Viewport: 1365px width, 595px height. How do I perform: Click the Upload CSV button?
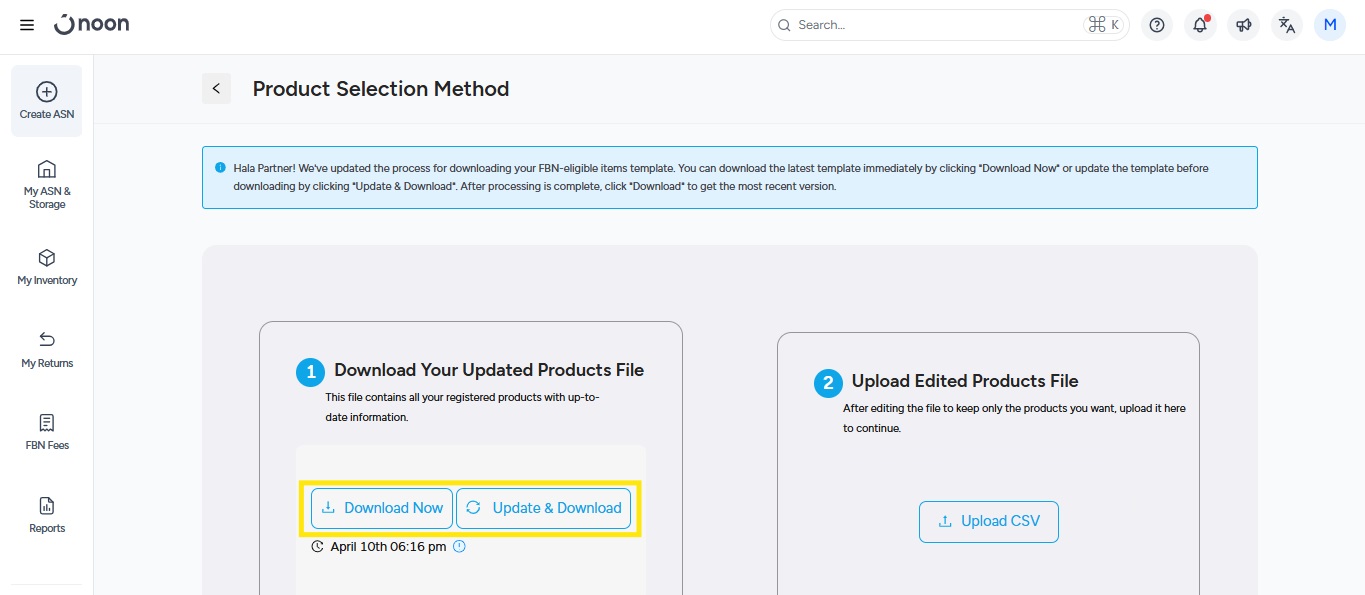coord(988,521)
